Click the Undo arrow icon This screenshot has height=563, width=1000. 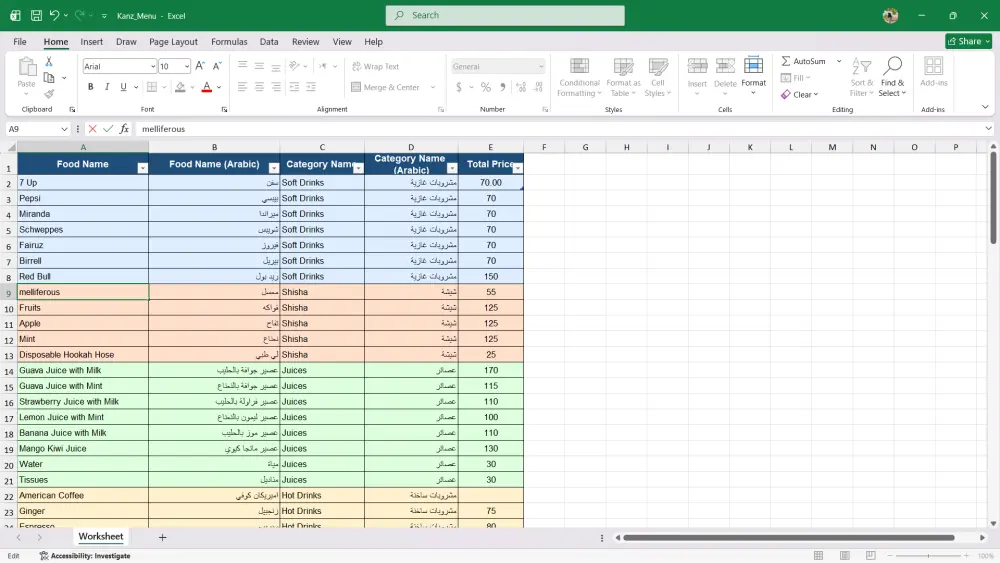point(54,15)
